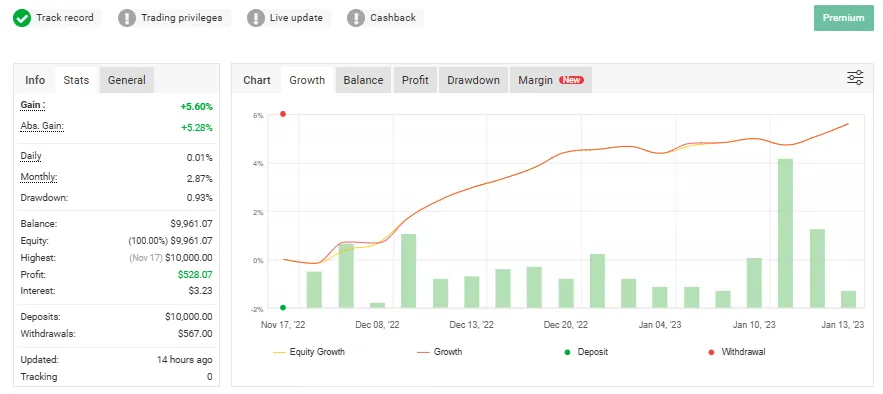Click the Cashback label

[393, 18]
